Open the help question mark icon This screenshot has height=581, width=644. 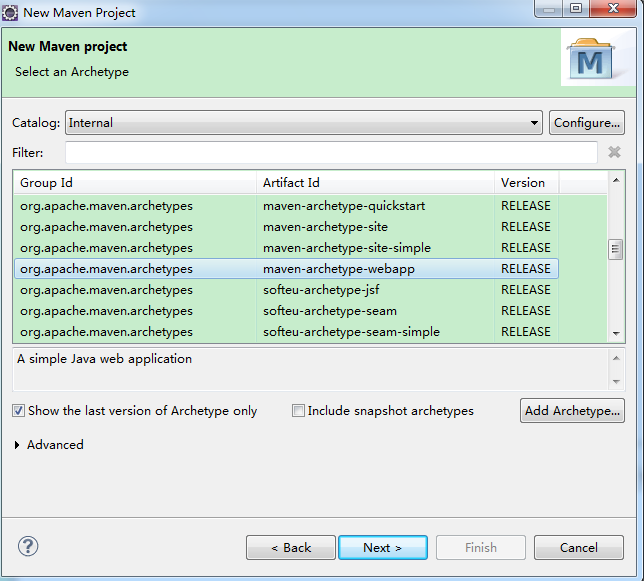coord(28,547)
